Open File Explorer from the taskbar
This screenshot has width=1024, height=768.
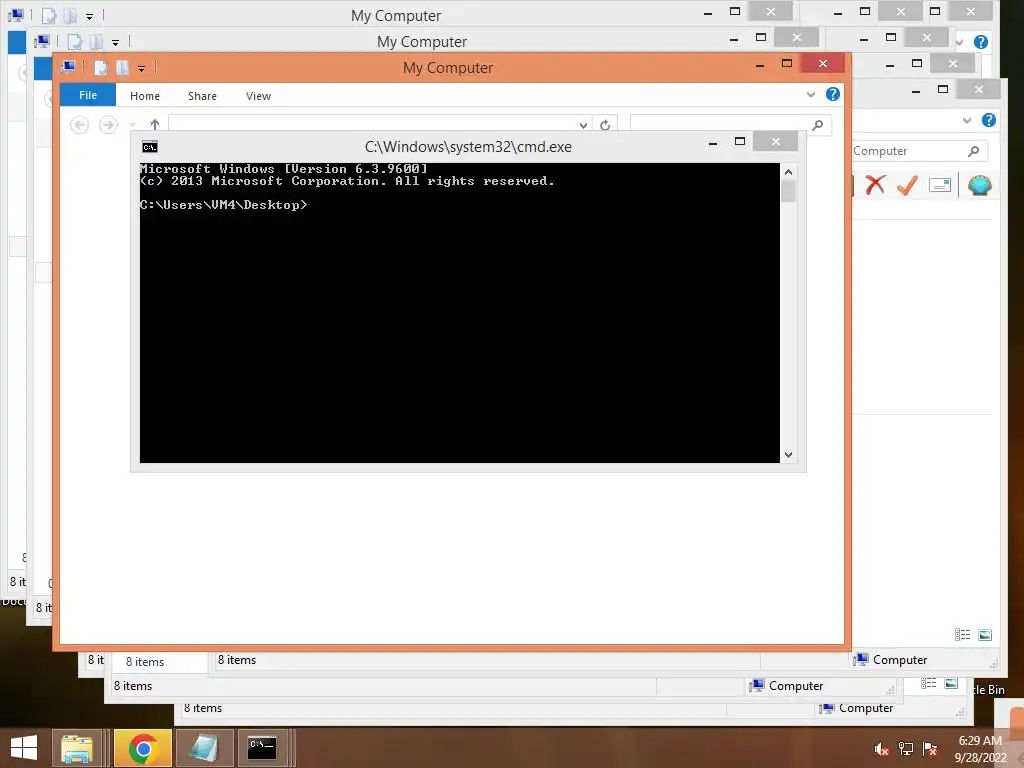(x=76, y=748)
